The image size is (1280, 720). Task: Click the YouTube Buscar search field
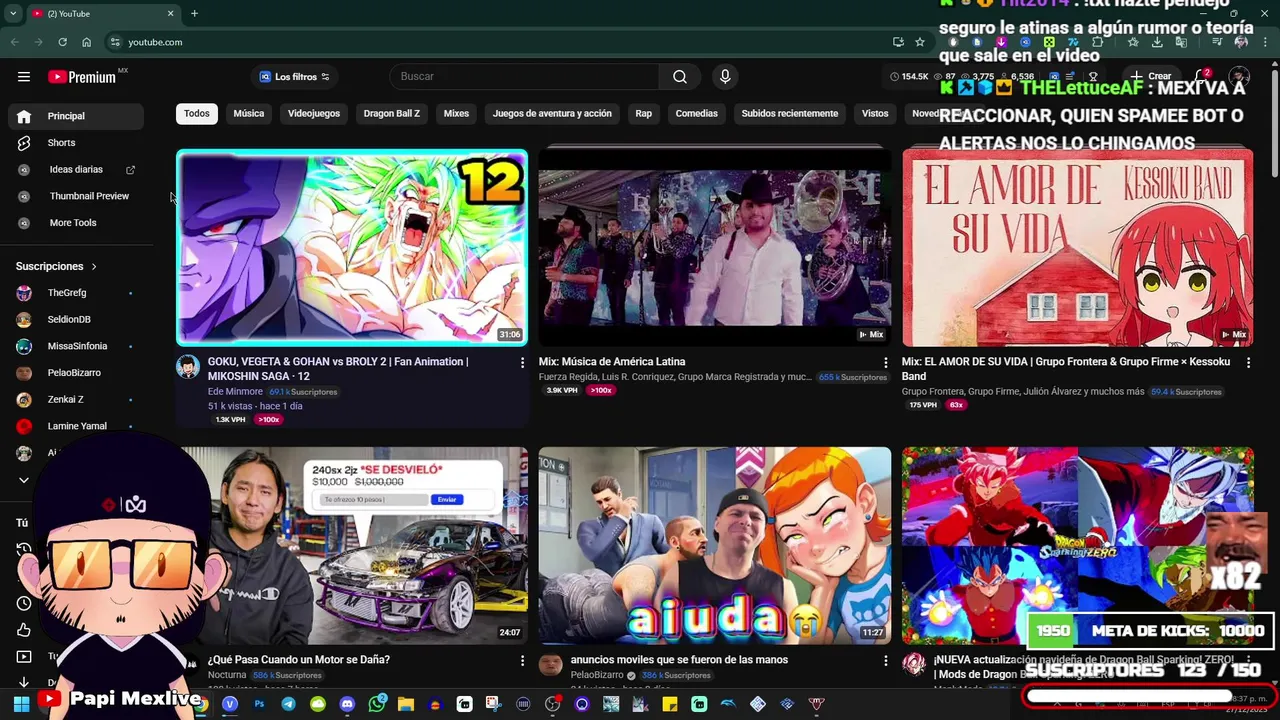point(524,77)
